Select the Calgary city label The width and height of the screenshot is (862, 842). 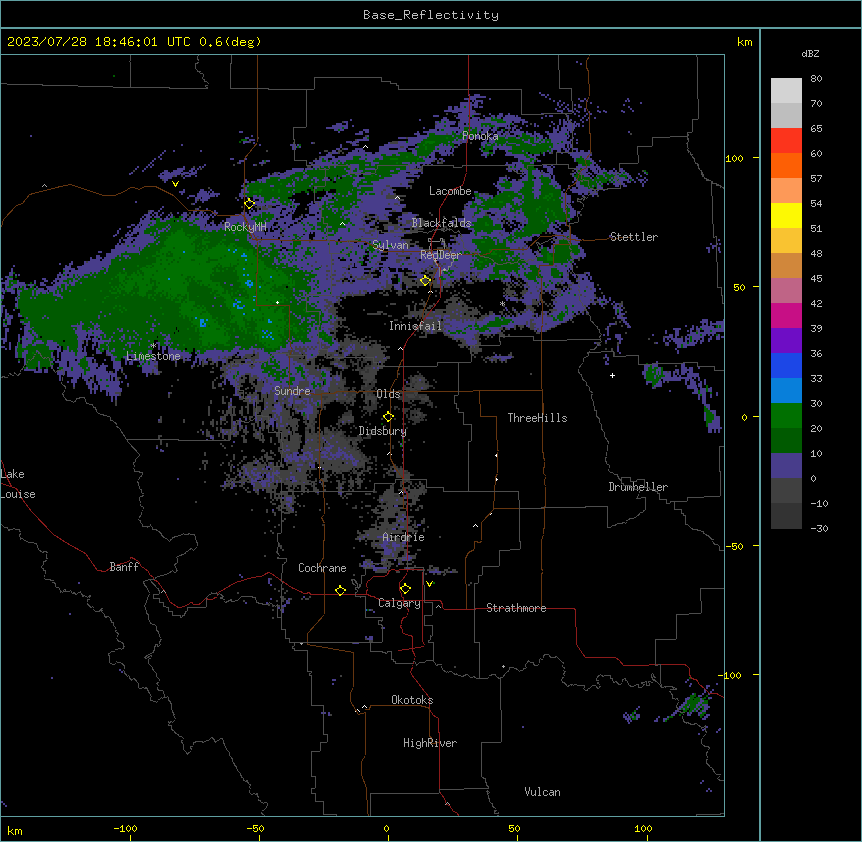pyautogui.click(x=399, y=603)
